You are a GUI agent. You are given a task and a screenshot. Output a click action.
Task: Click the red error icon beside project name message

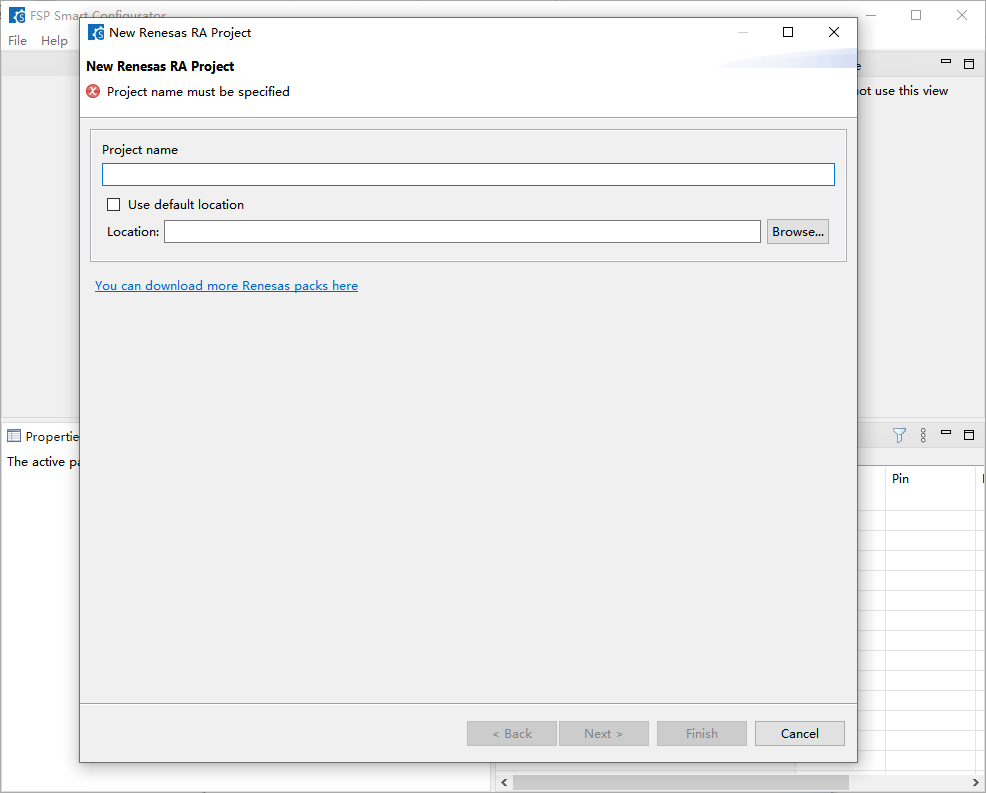[93, 92]
